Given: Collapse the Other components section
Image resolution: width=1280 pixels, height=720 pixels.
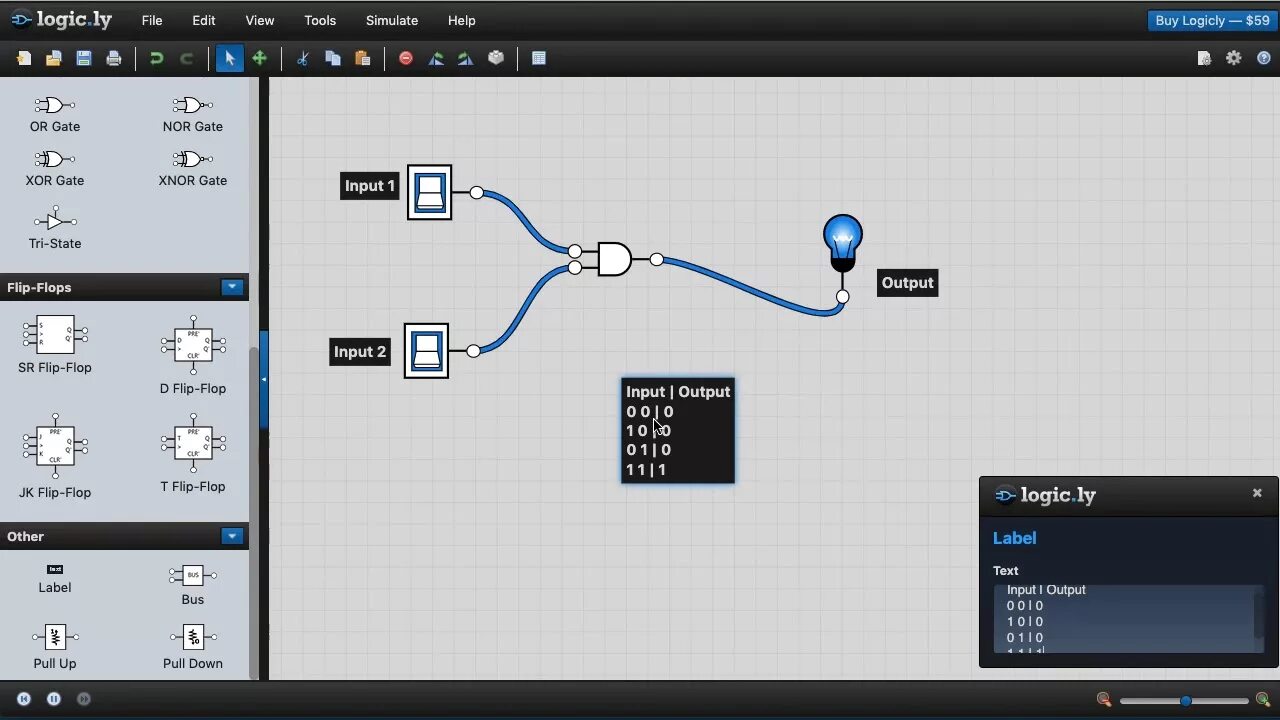Looking at the screenshot, I should 232,536.
